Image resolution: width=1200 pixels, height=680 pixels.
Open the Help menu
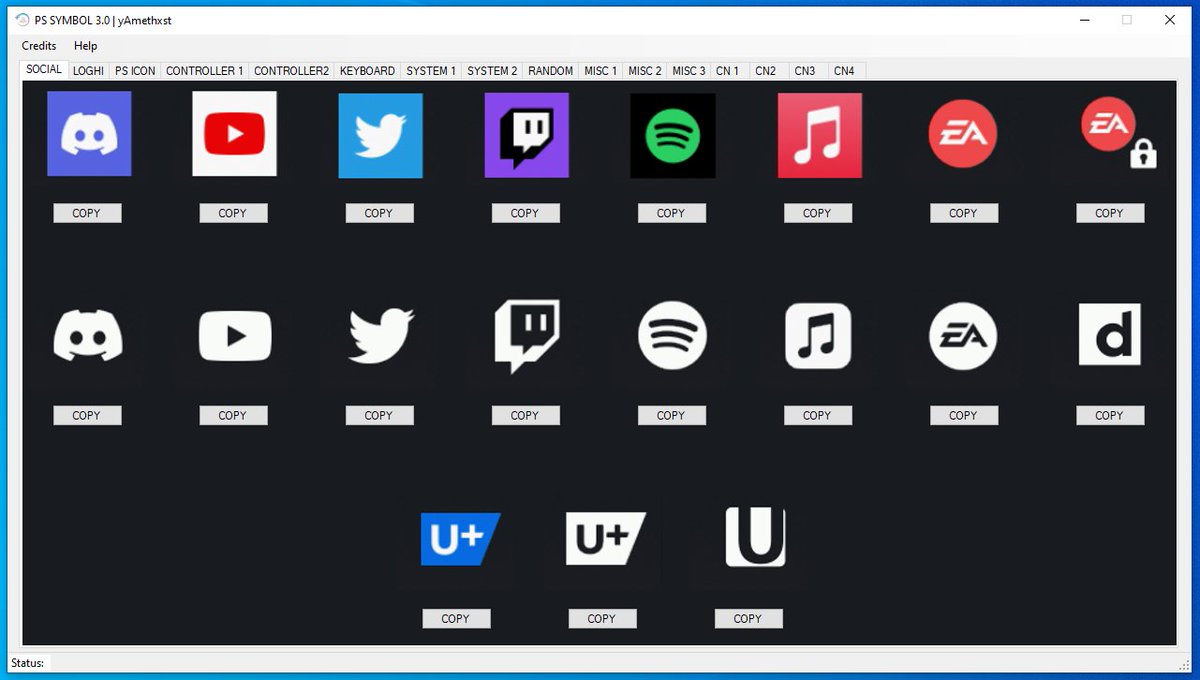pyautogui.click(x=86, y=46)
